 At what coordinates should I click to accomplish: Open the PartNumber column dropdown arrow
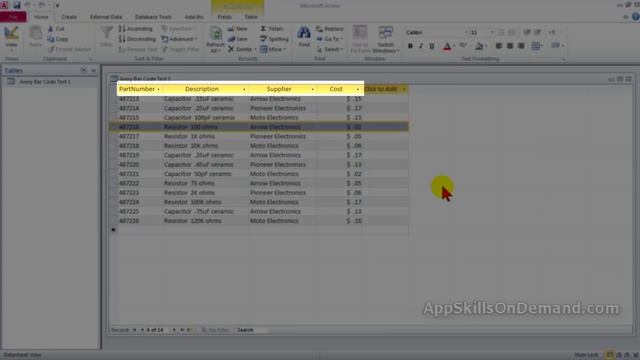pos(158,89)
